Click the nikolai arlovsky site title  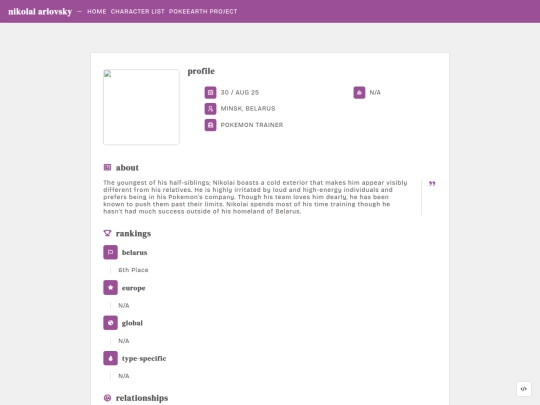click(40, 11)
